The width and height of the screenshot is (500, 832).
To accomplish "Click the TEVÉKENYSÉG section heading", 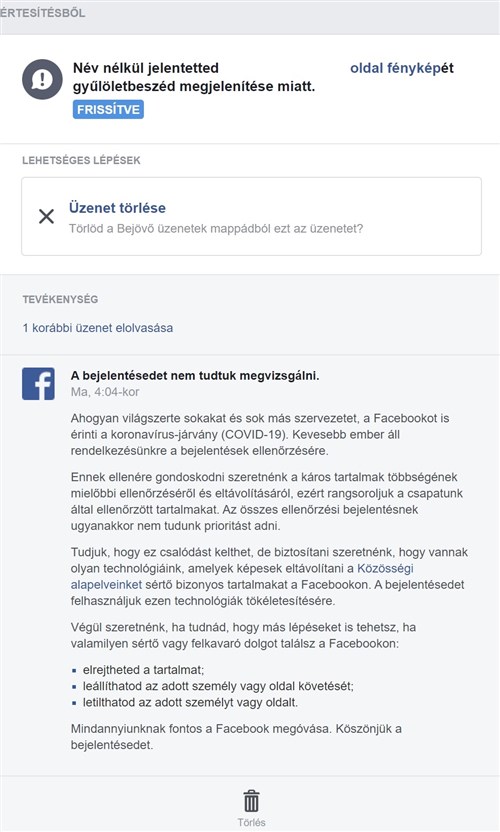I will [60, 299].
